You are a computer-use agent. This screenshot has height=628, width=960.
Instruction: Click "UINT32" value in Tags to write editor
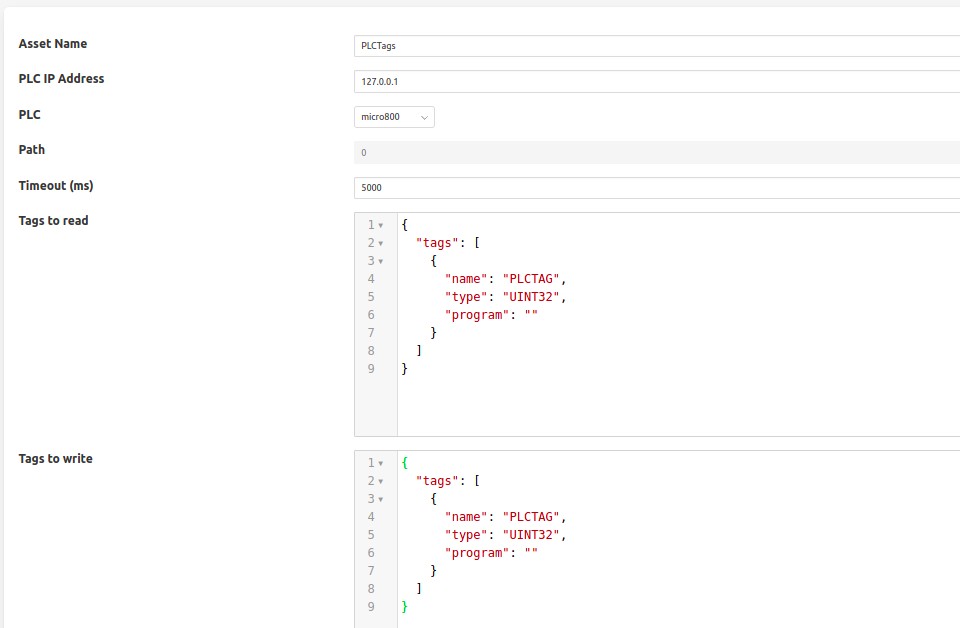[534, 535]
